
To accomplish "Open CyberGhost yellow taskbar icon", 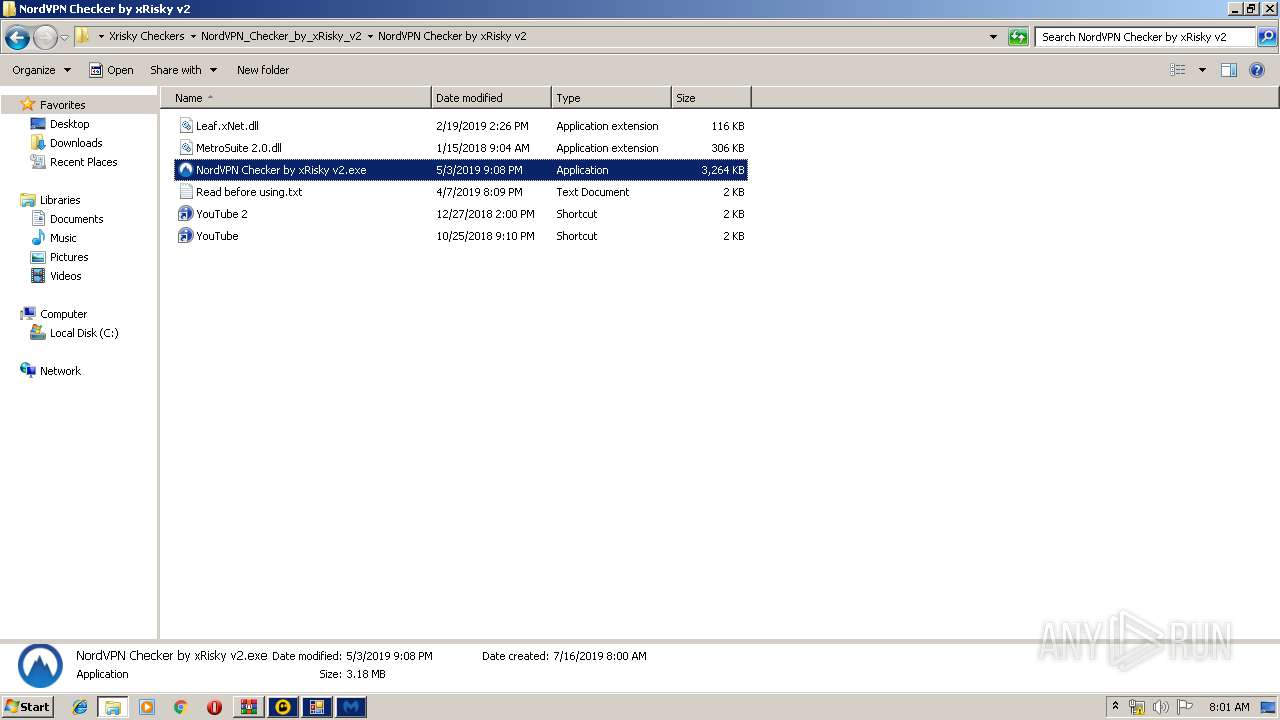I will [x=283, y=707].
